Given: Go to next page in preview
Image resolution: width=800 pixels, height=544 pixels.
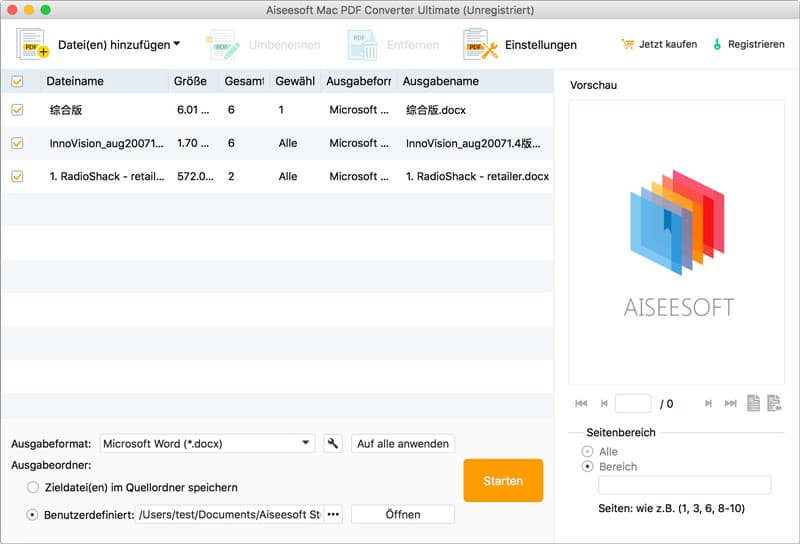Looking at the screenshot, I should click(x=708, y=403).
